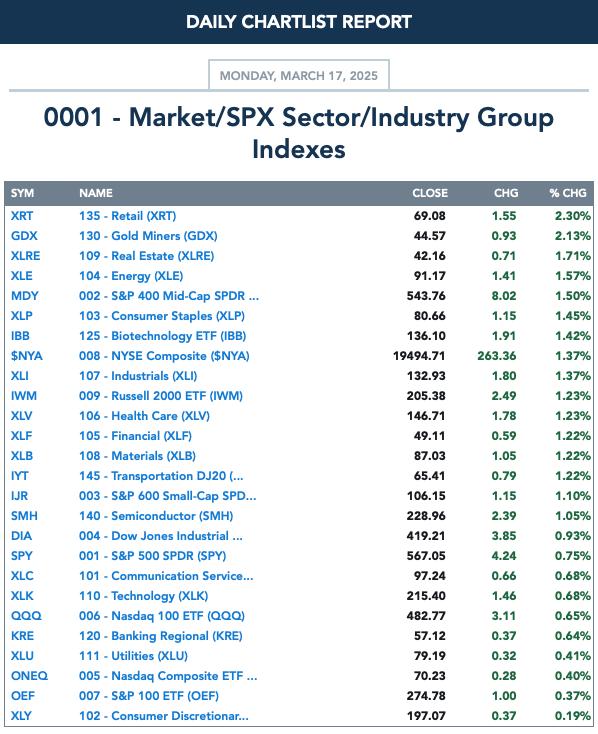
Task: Open the 109 - Real Estate (XLRE) link
Action: pos(146,256)
